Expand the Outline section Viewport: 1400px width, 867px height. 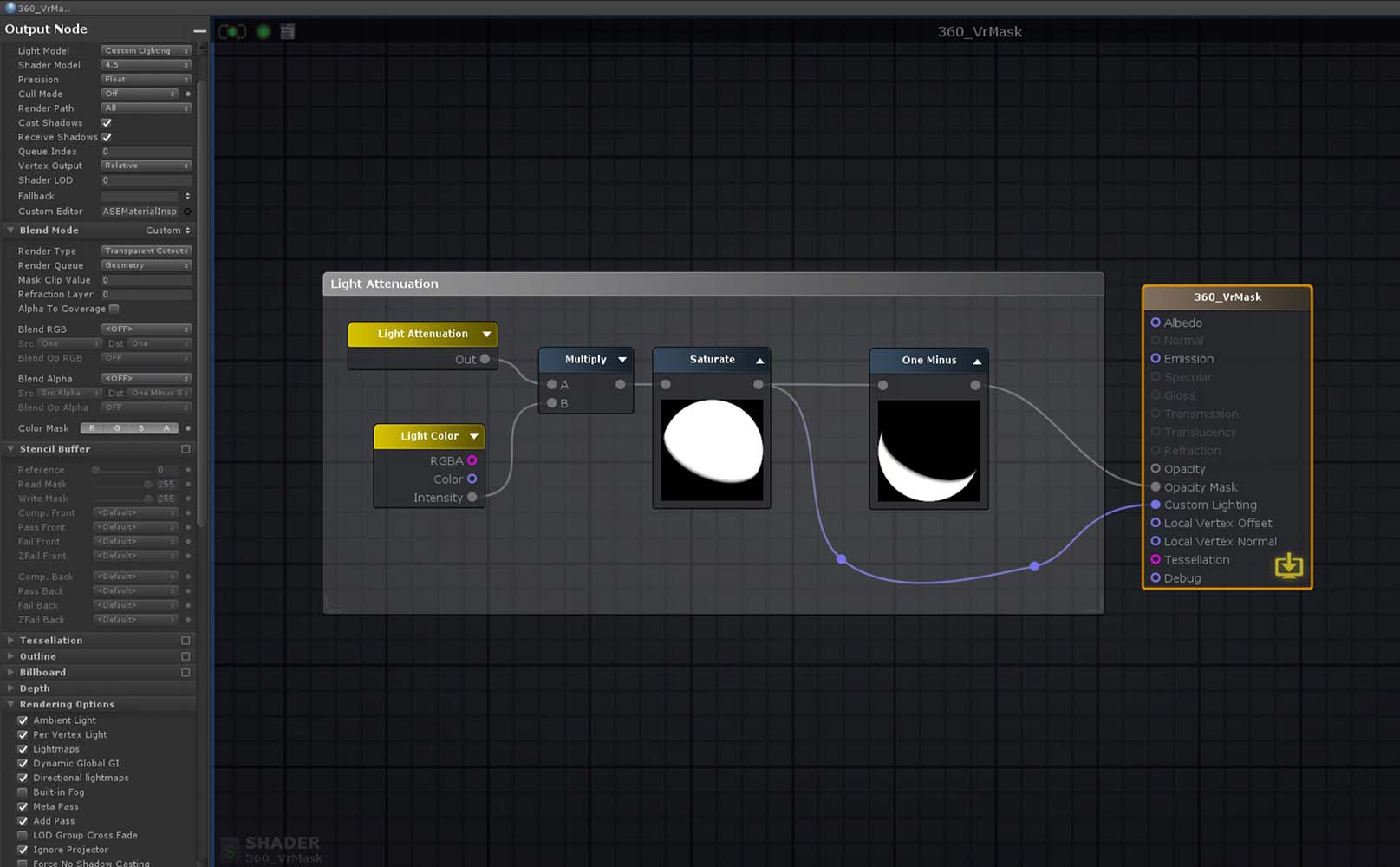(x=10, y=656)
